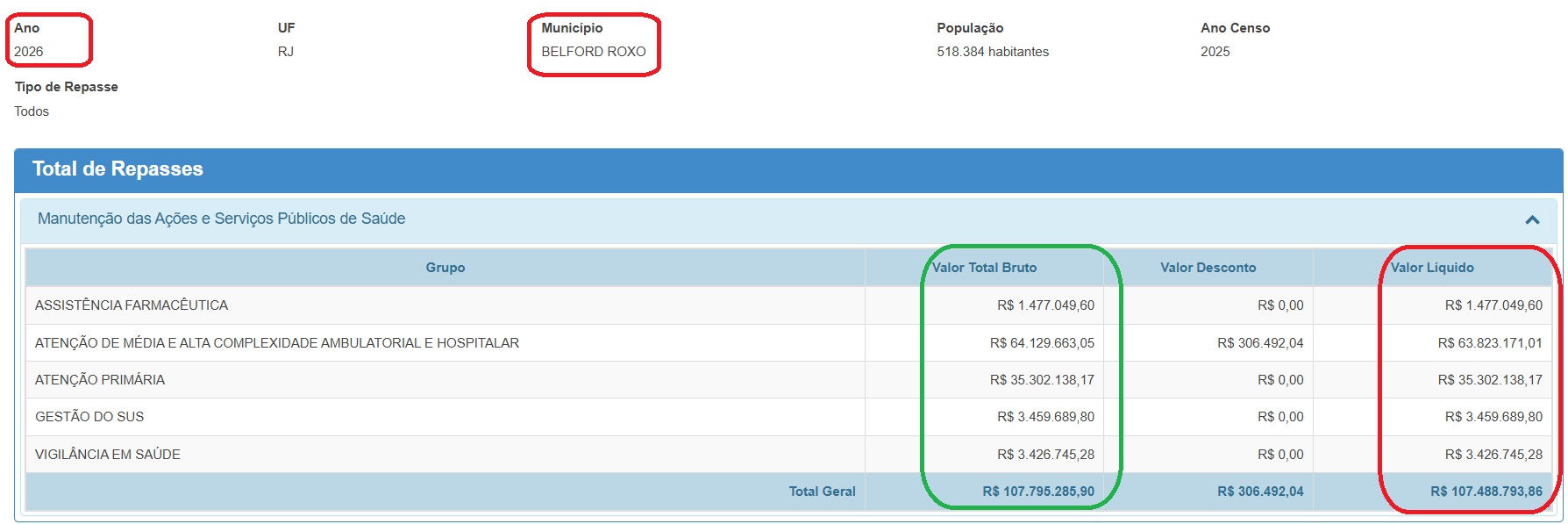
Task: Click the total net value R$ 107.488.793,86
Action: click(x=1486, y=492)
